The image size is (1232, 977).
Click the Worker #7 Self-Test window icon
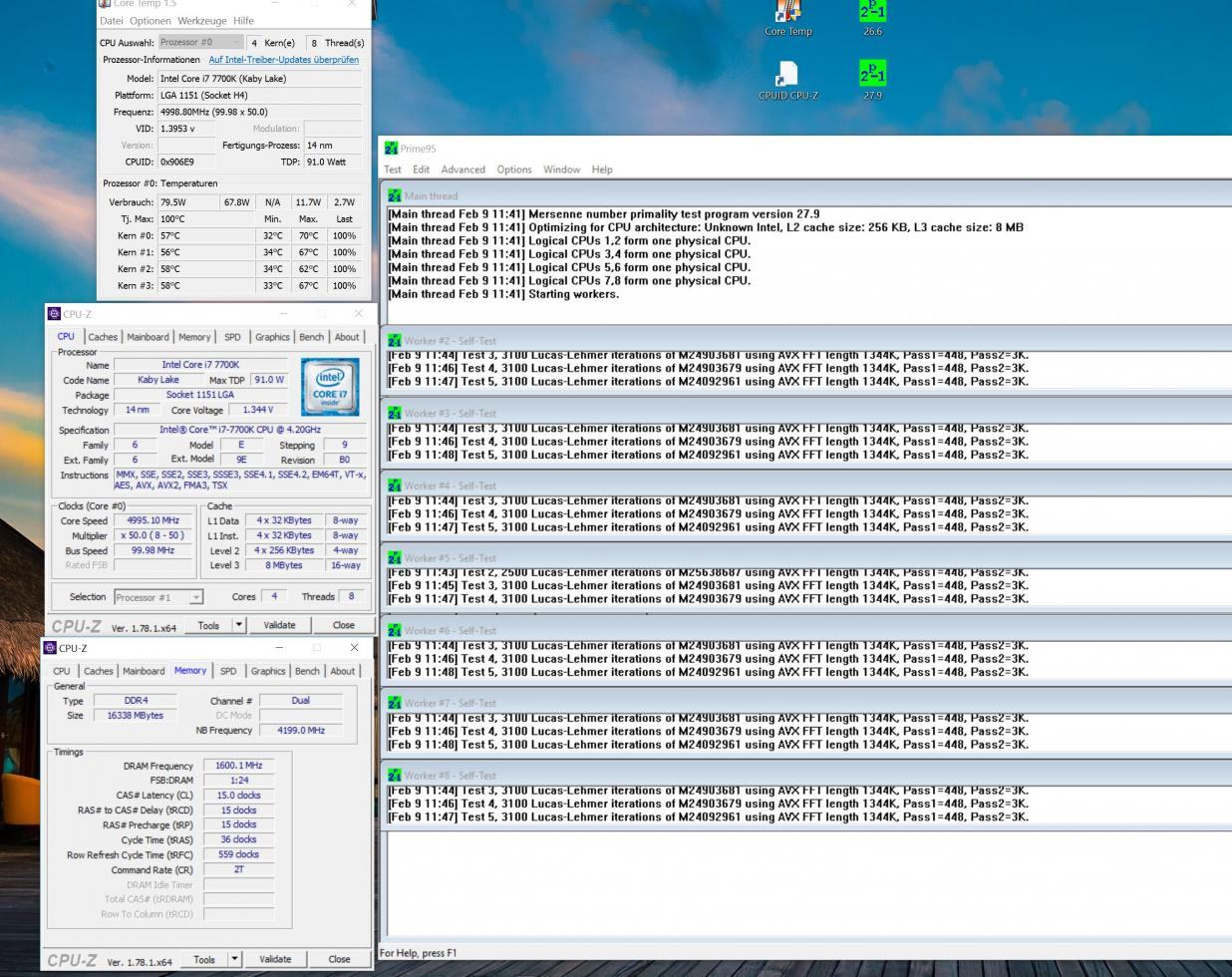(x=395, y=703)
